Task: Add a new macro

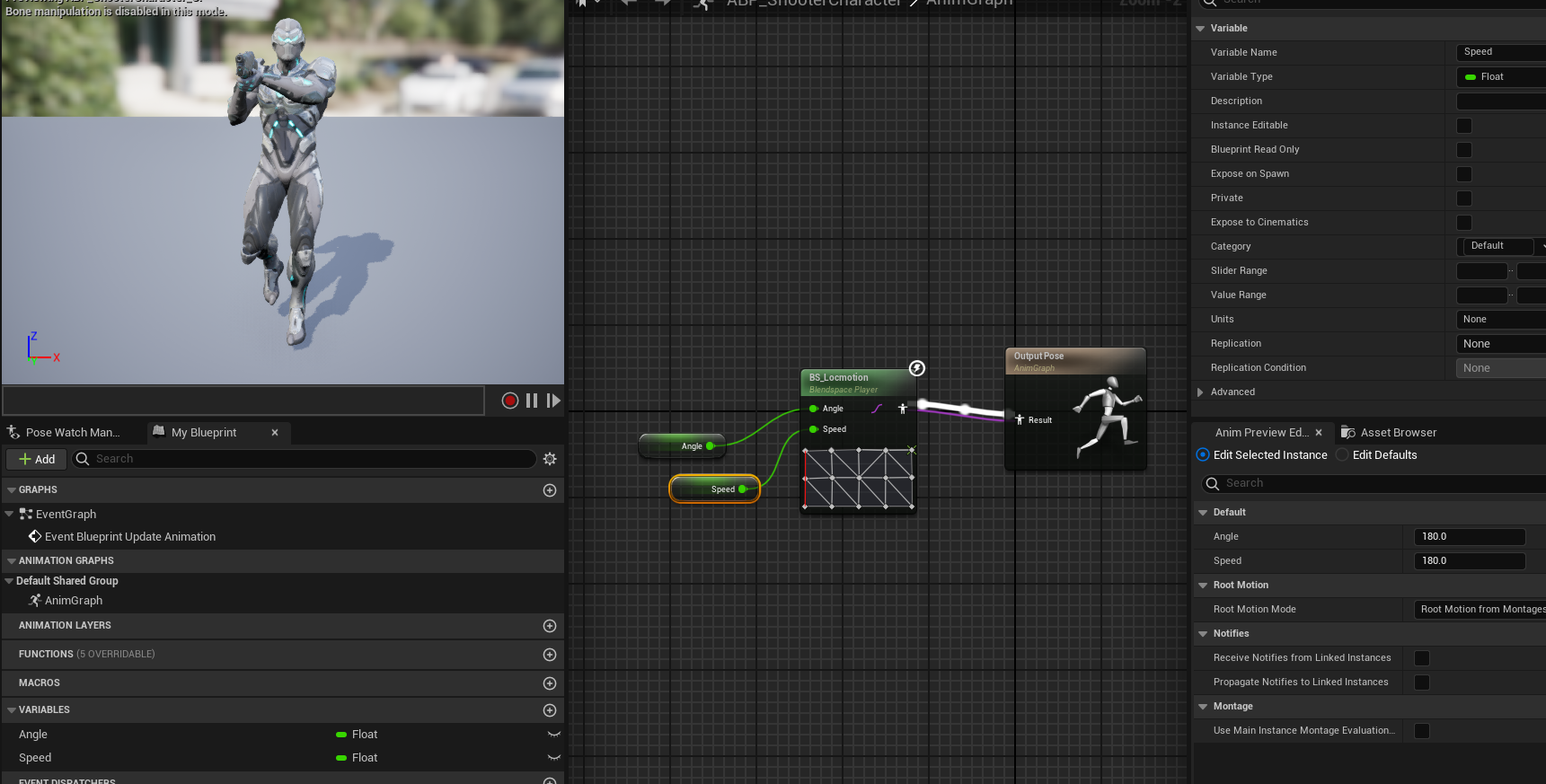Action: [x=550, y=683]
